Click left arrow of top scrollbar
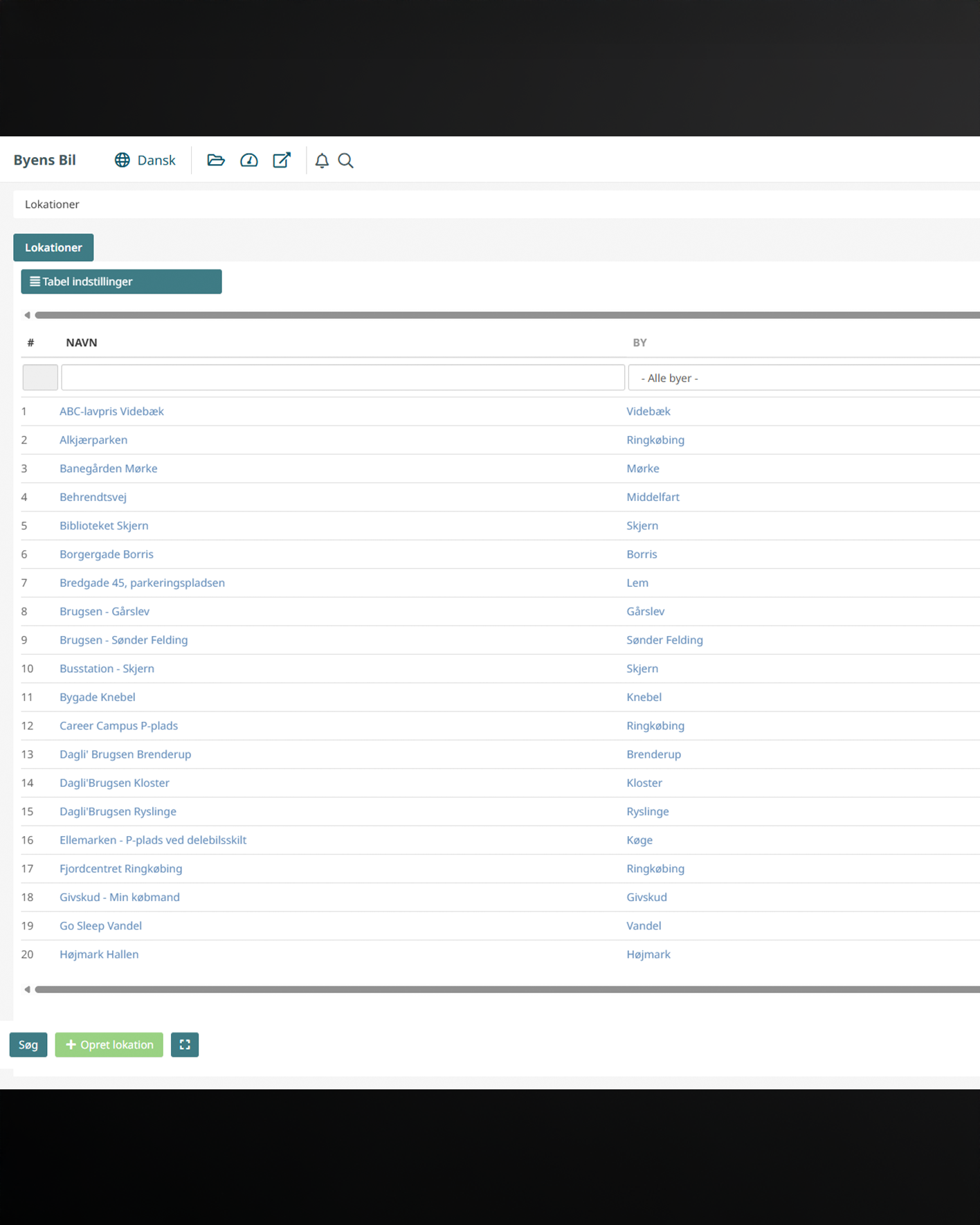The image size is (980, 1225). [x=27, y=315]
